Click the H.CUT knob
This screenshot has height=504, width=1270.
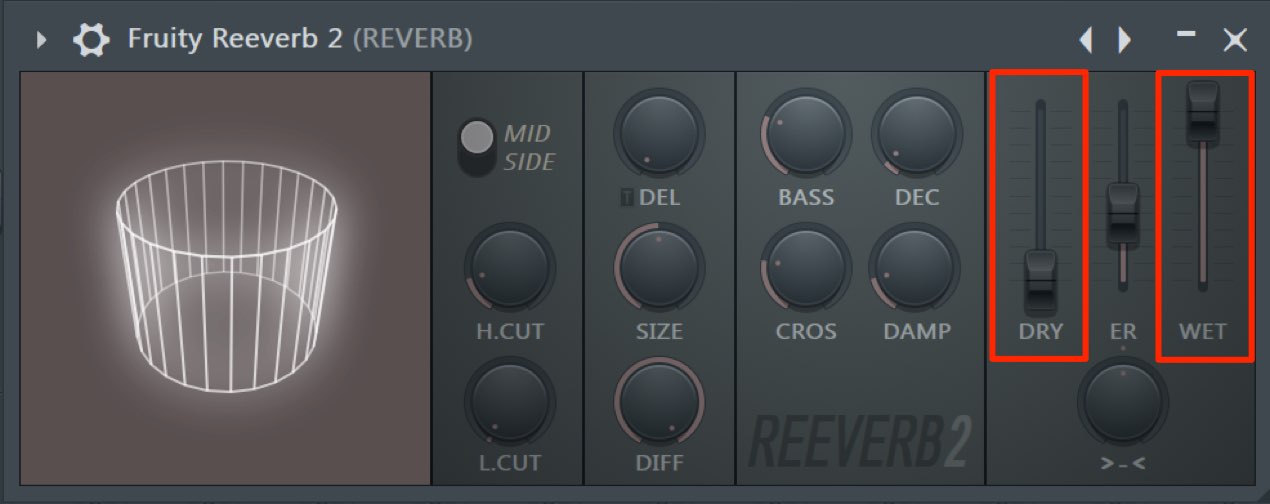click(509, 266)
